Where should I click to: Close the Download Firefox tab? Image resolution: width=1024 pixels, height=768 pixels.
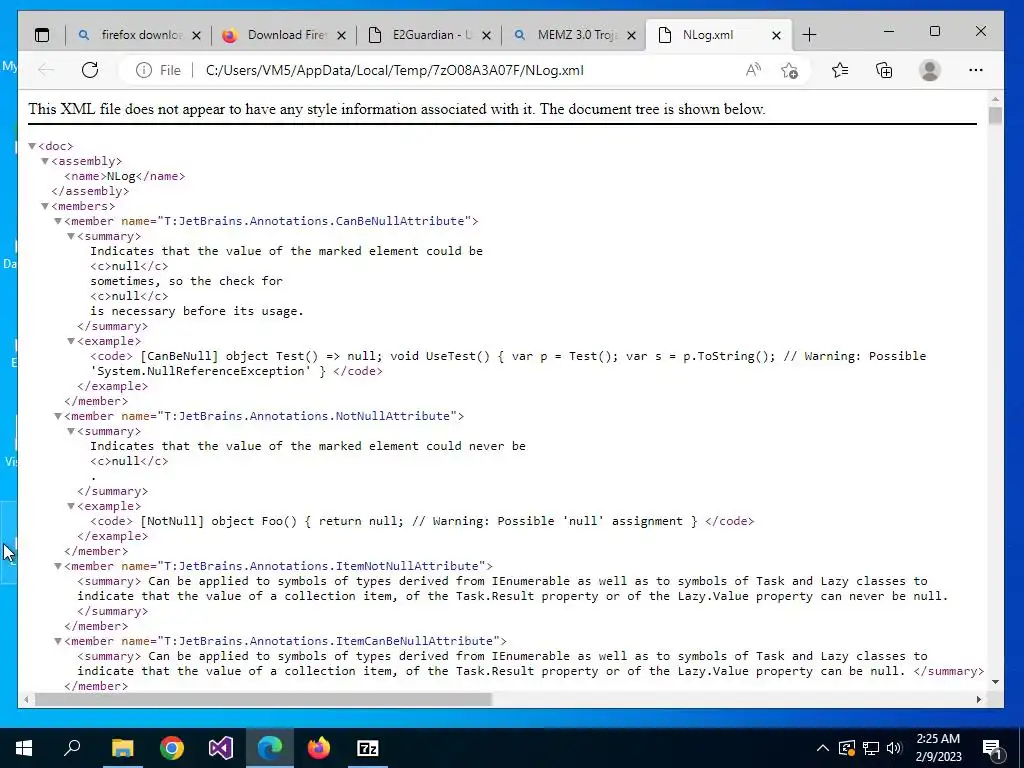pyautogui.click(x=342, y=36)
